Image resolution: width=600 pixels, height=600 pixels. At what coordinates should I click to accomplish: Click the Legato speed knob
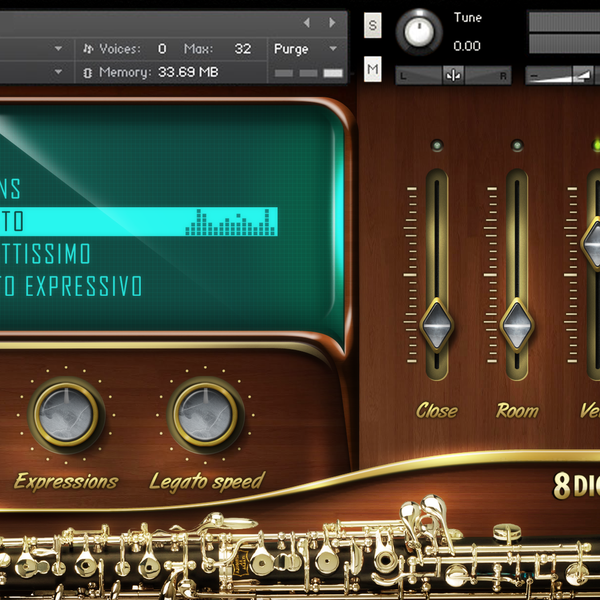point(206,414)
